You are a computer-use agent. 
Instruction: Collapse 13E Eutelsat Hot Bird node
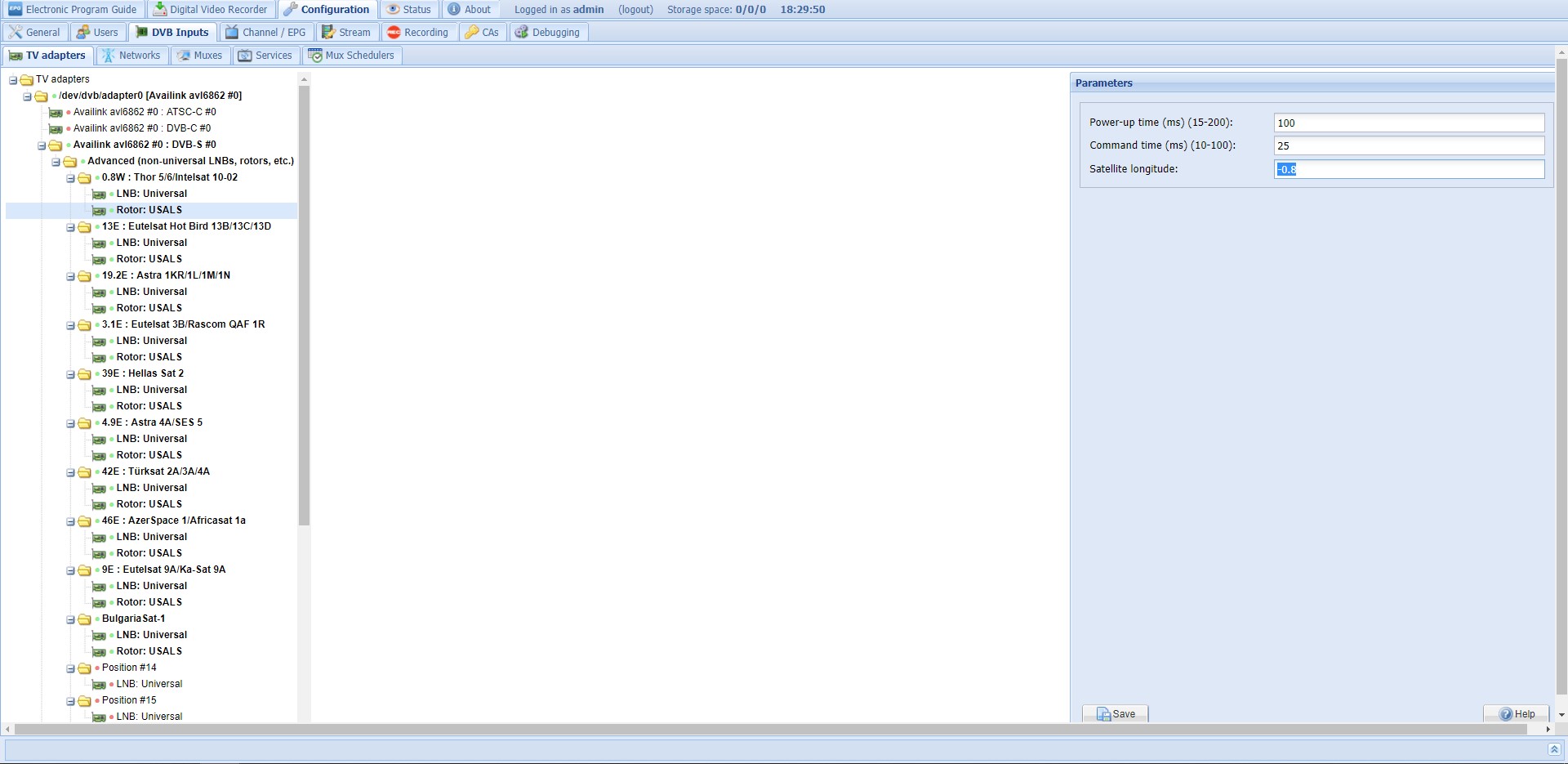70,227
